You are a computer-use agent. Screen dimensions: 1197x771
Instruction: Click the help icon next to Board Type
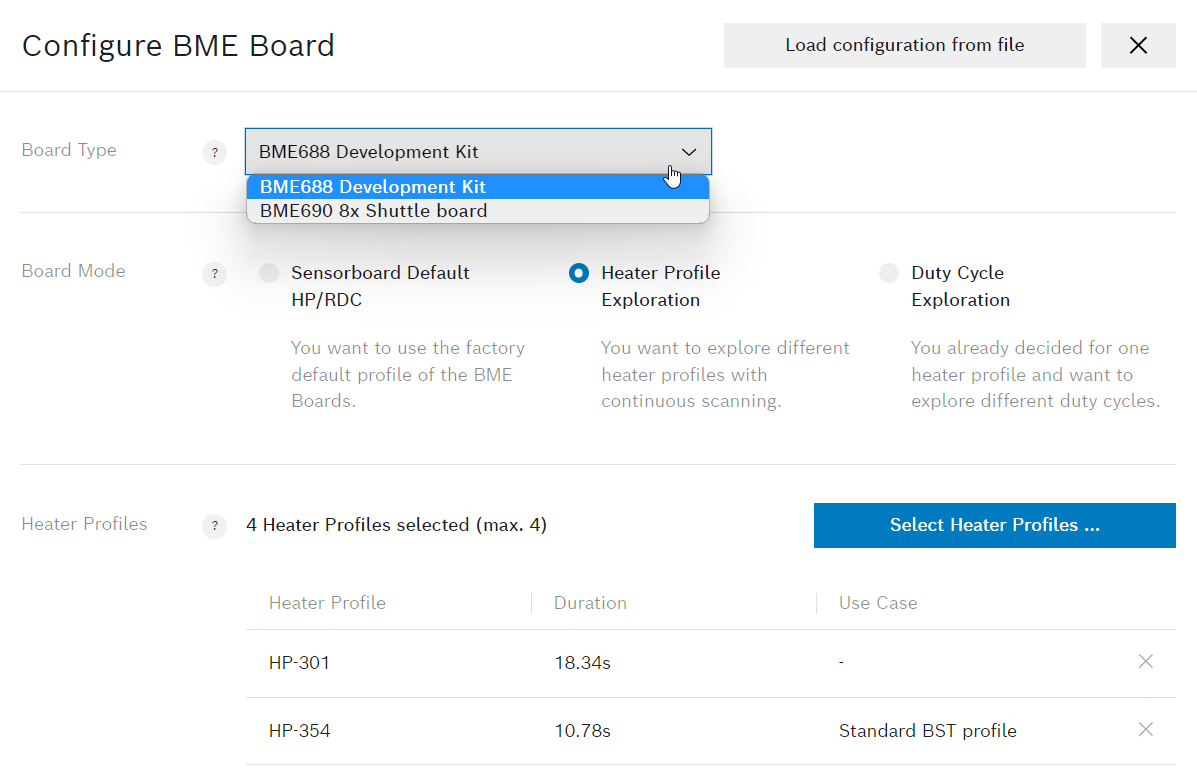pyautogui.click(x=215, y=153)
